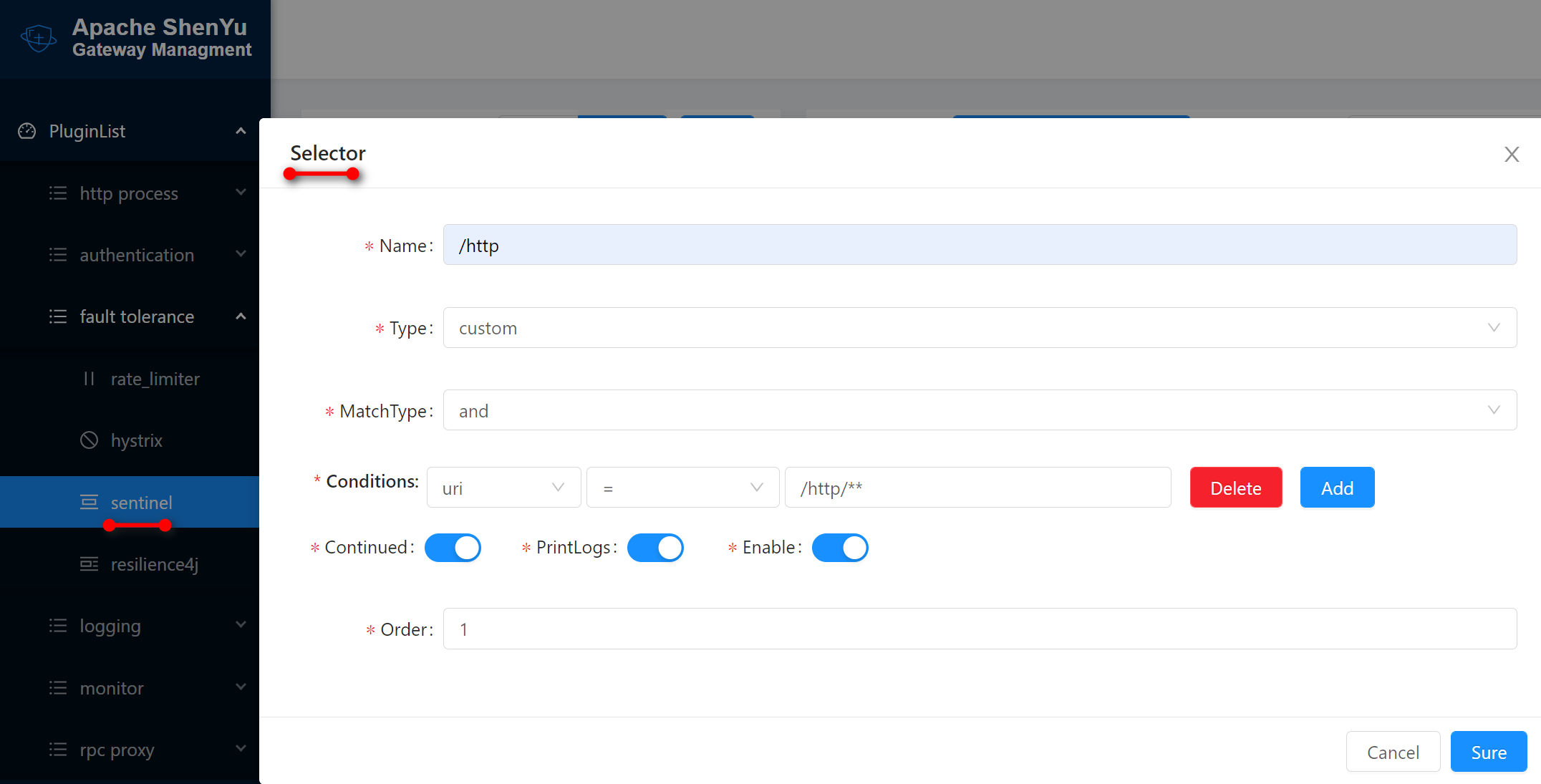Close the Selector dialog with X
This screenshot has width=1541, height=784.
coord(1511,155)
